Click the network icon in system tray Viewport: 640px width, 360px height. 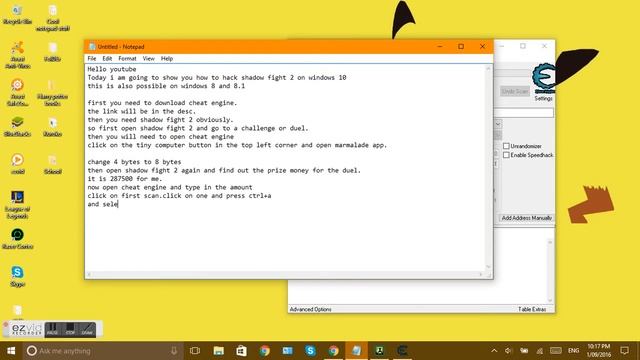(540, 351)
